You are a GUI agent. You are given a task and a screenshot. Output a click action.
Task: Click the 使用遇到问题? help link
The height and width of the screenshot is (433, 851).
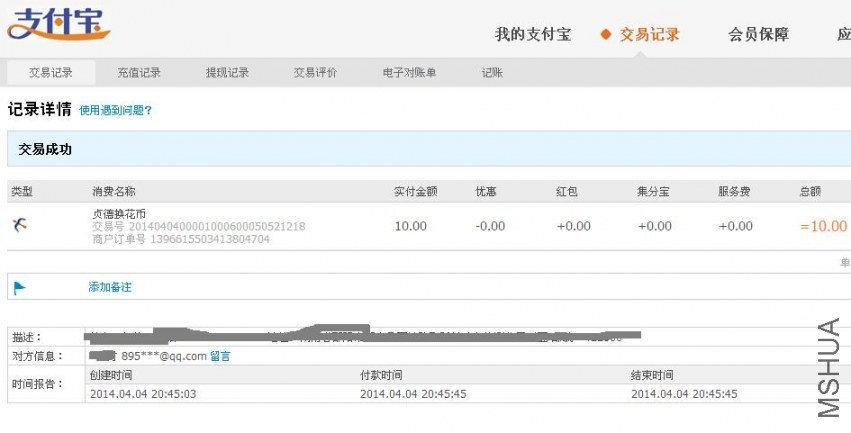click(x=116, y=111)
